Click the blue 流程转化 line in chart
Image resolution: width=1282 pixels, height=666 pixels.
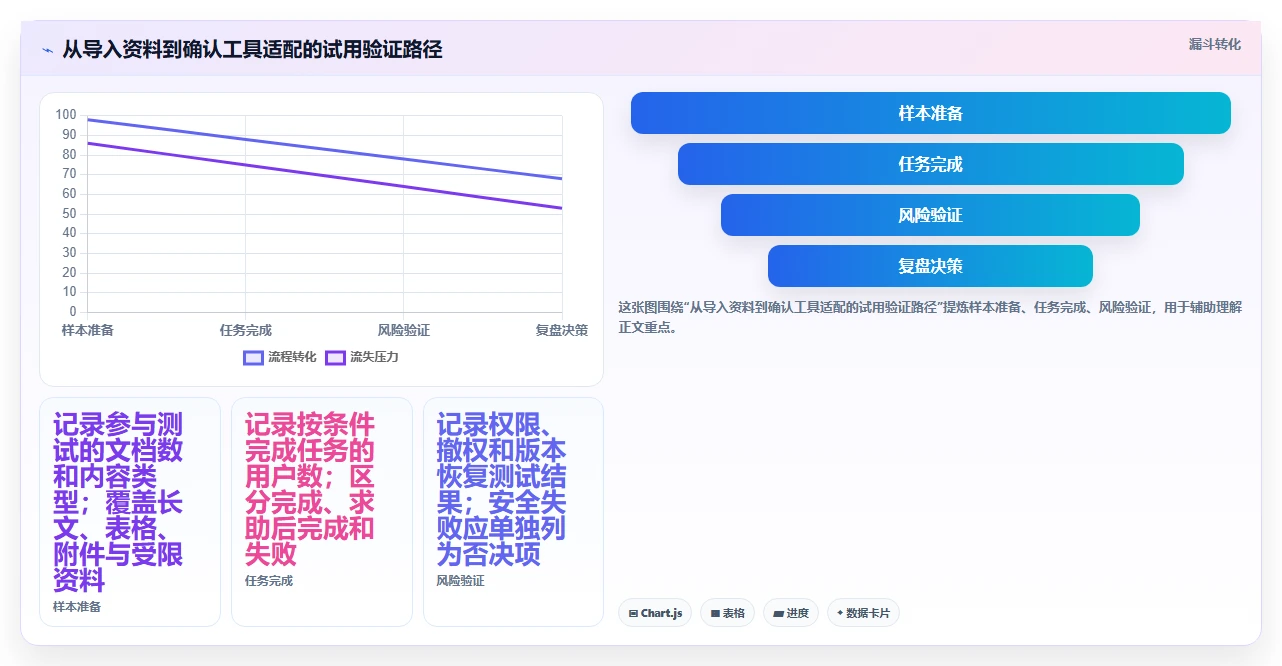click(325, 149)
